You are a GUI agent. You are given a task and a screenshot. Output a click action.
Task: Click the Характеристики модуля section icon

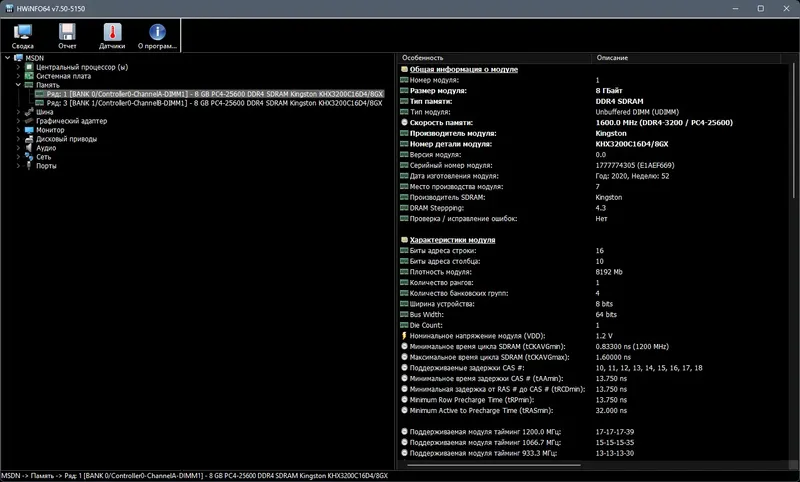[x=404, y=240]
